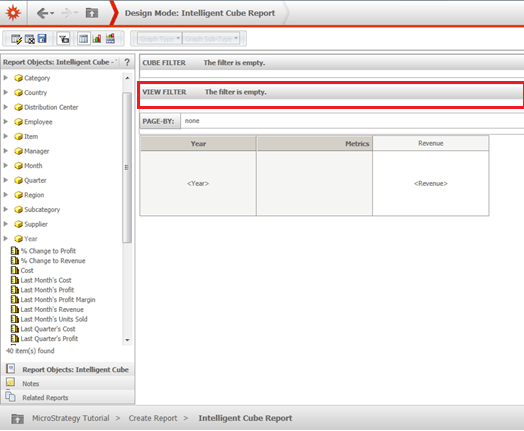The image size is (524, 431).
Task: Expand the Month attribute
Action: (x=6, y=165)
